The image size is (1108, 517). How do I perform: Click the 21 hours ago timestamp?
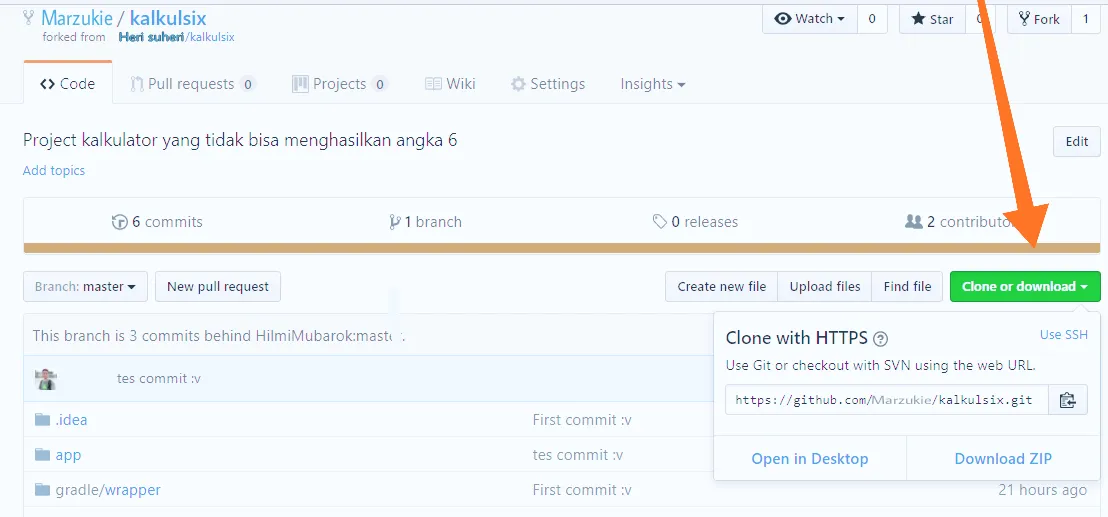click(1042, 489)
